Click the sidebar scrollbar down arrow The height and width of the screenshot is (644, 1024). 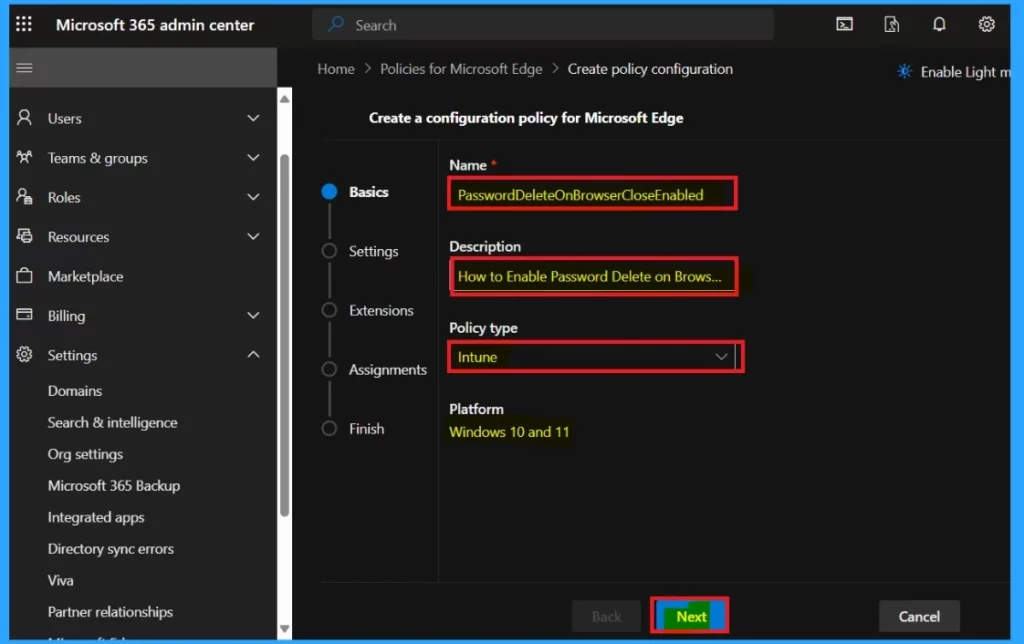point(285,628)
